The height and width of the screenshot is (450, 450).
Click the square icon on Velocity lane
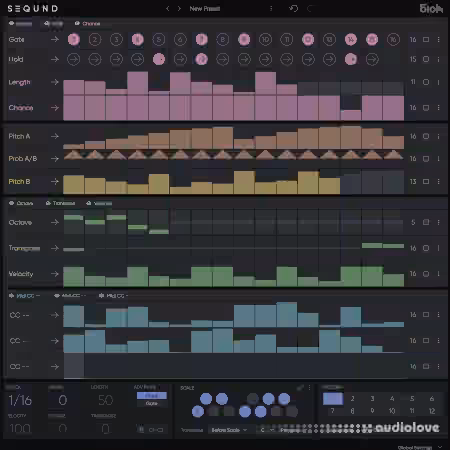point(426,274)
